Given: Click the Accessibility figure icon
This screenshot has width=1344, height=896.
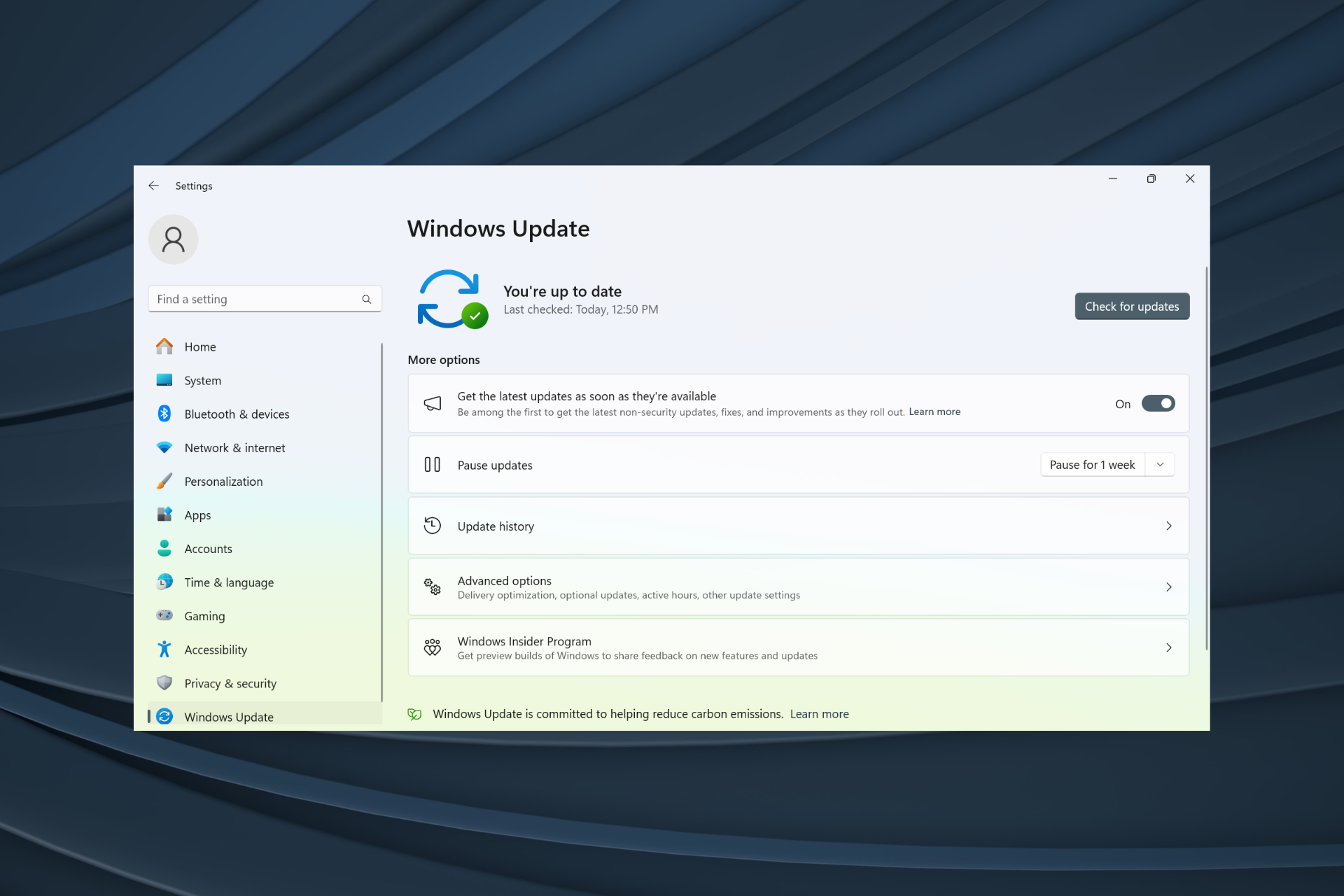Looking at the screenshot, I should point(164,649).
